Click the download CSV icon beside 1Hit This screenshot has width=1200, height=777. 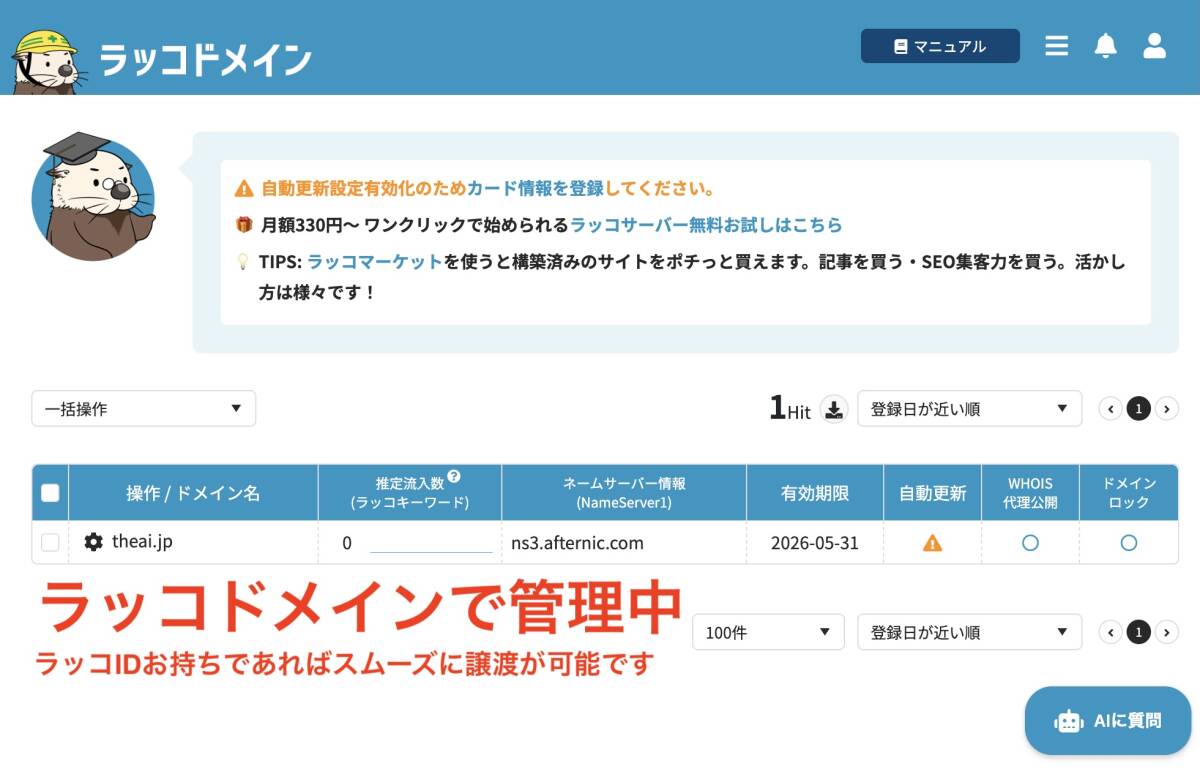click(x=834, y=409)
